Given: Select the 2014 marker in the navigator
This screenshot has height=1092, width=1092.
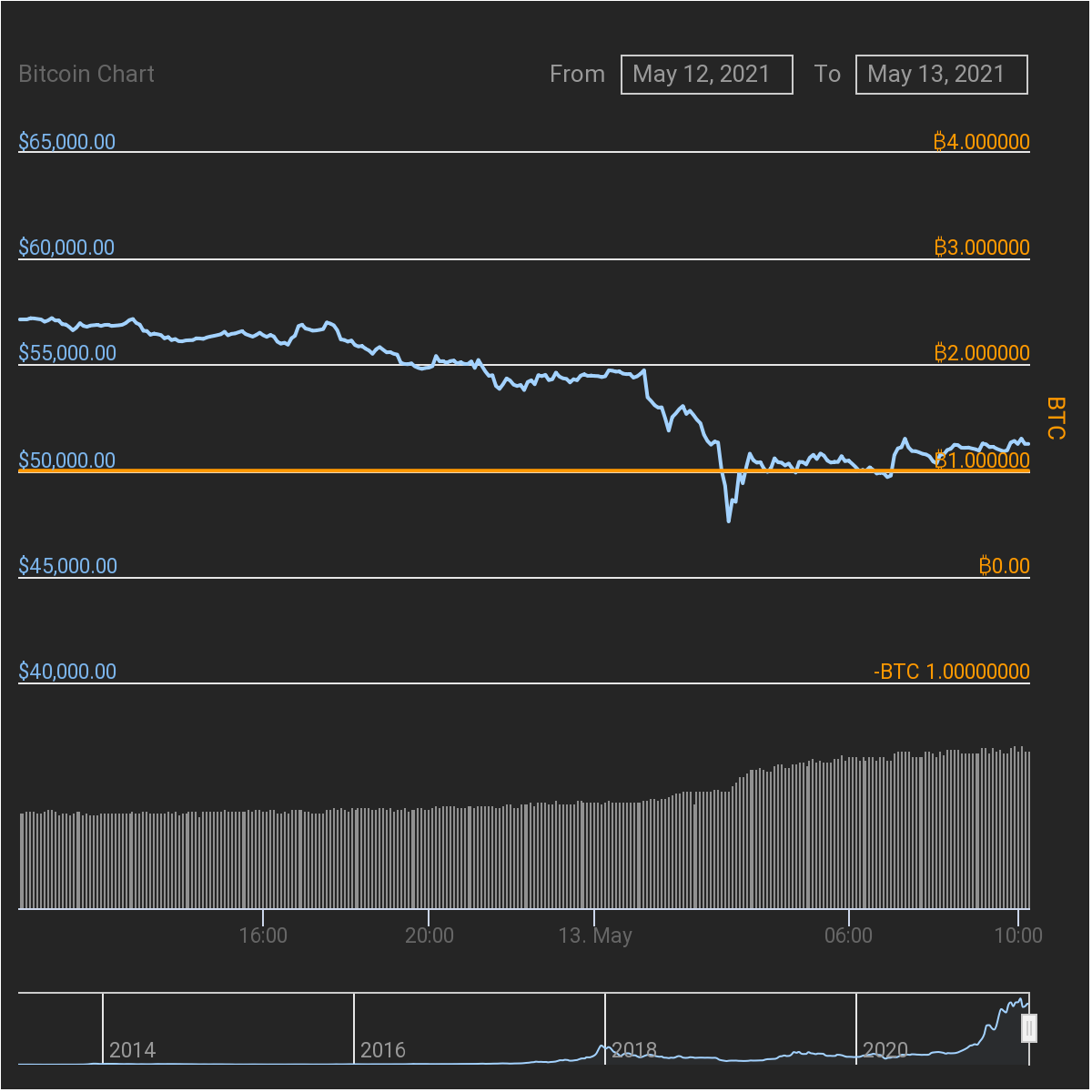Looking at the screenshot, I should pos(132,1050).
